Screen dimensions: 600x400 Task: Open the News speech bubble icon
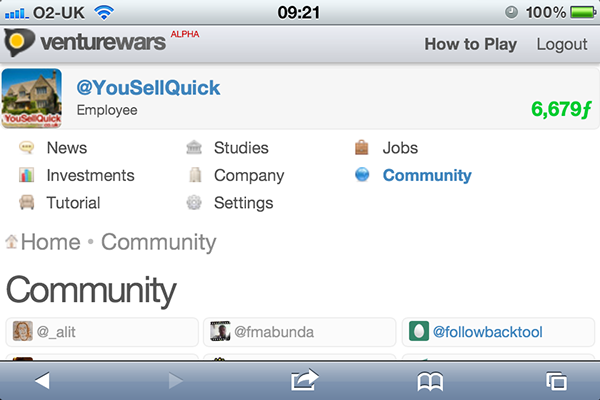[26, 147]
